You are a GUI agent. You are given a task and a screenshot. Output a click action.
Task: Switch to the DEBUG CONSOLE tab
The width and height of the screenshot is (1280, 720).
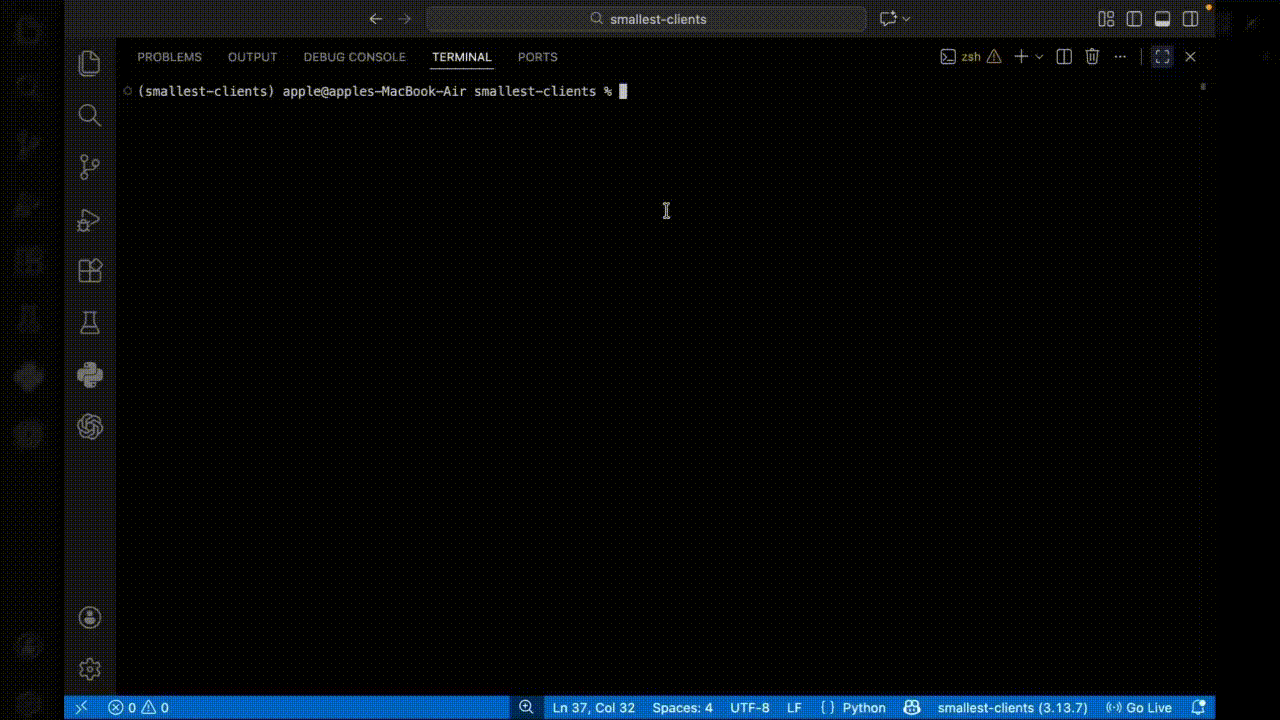coord(355,57)
